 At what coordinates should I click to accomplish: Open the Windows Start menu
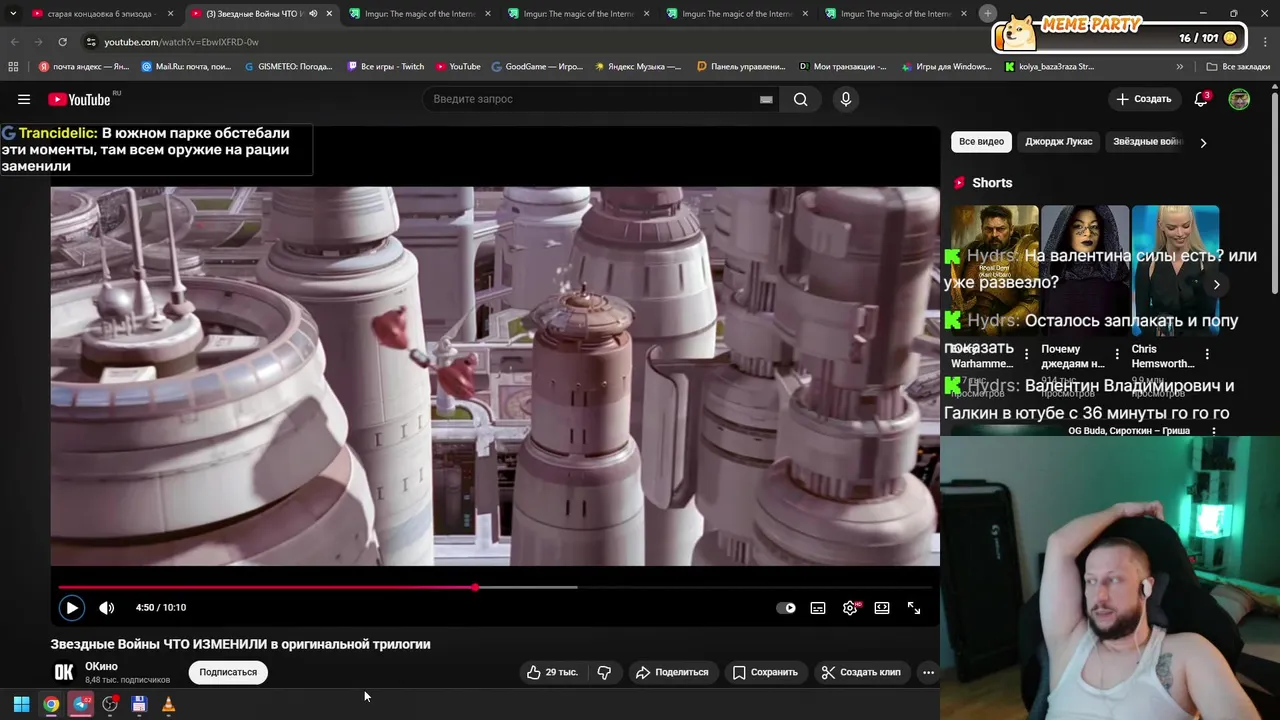coord(21,704)
